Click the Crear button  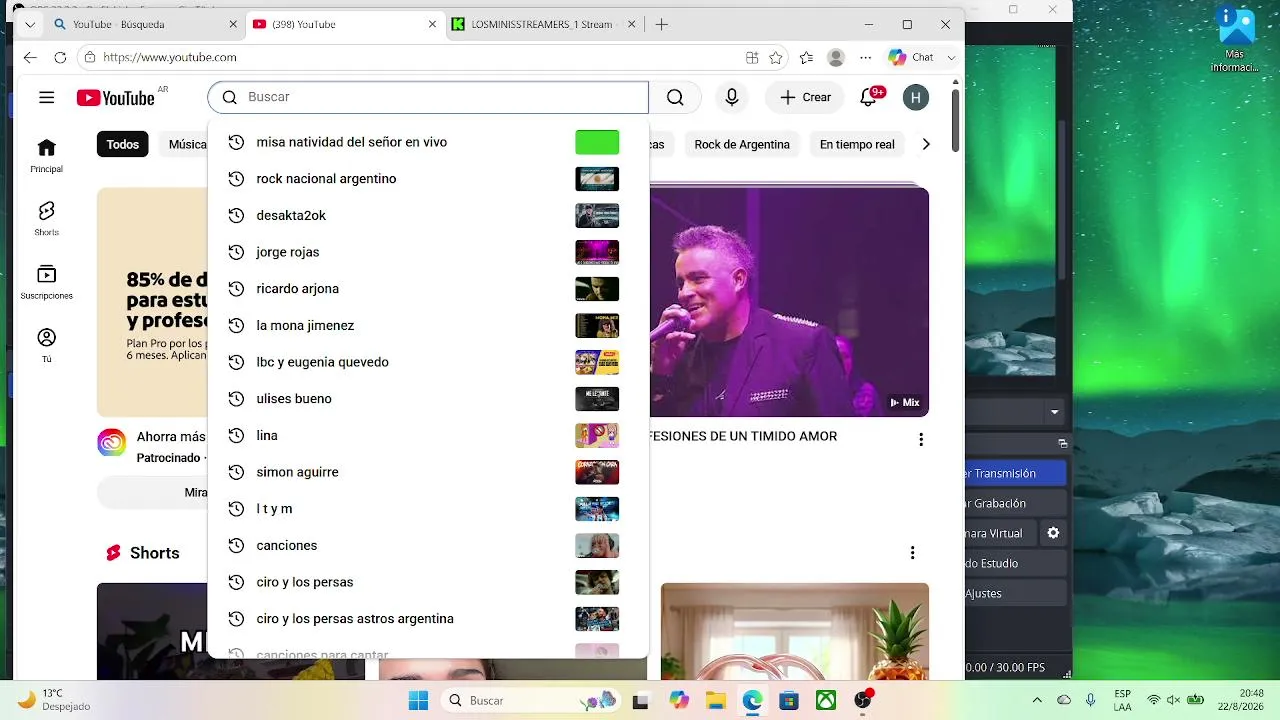(805, 97)
